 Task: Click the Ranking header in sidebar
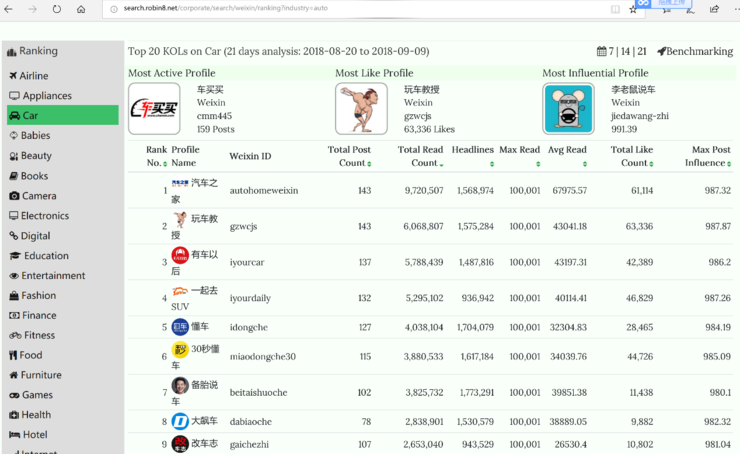coord(32,51)
